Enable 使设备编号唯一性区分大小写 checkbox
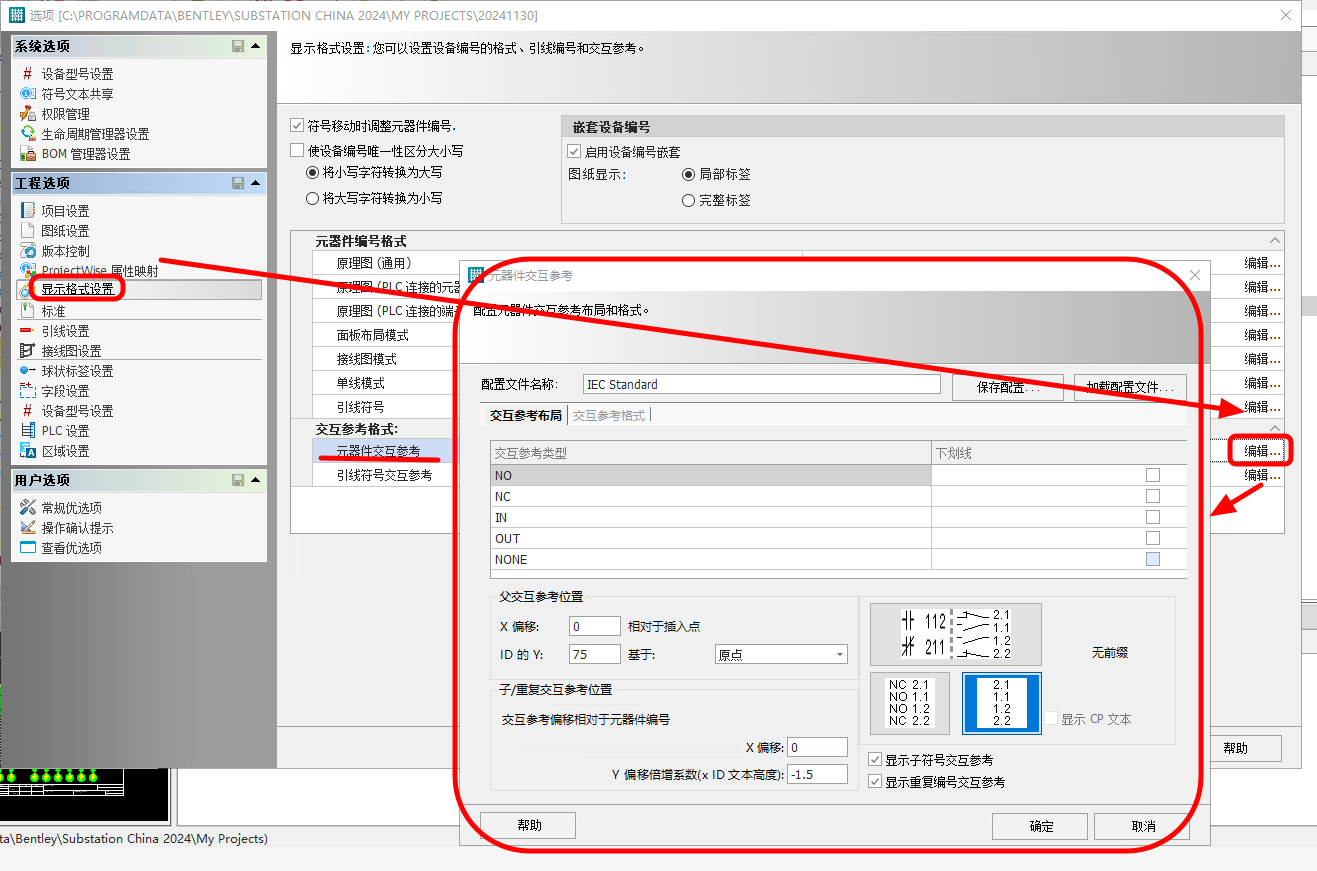 point(296,151)
